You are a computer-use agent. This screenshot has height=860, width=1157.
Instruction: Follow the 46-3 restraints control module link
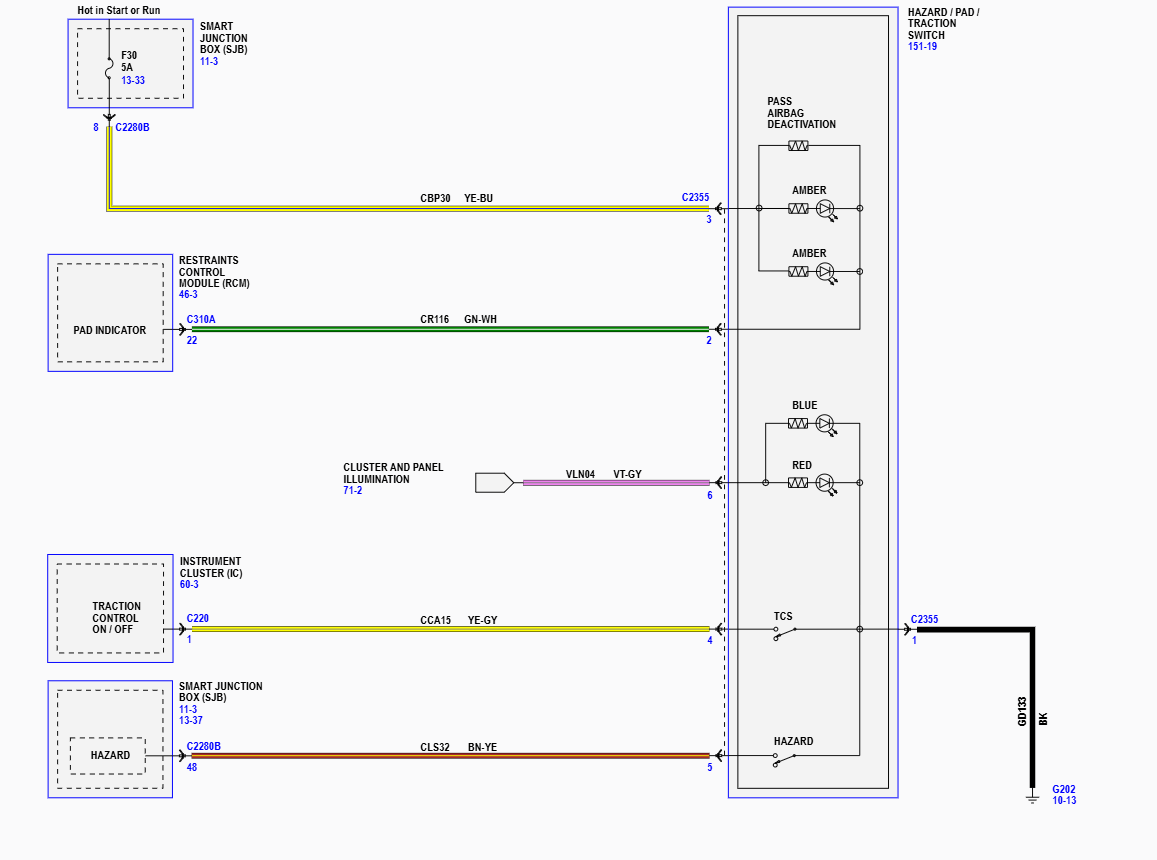188,295
